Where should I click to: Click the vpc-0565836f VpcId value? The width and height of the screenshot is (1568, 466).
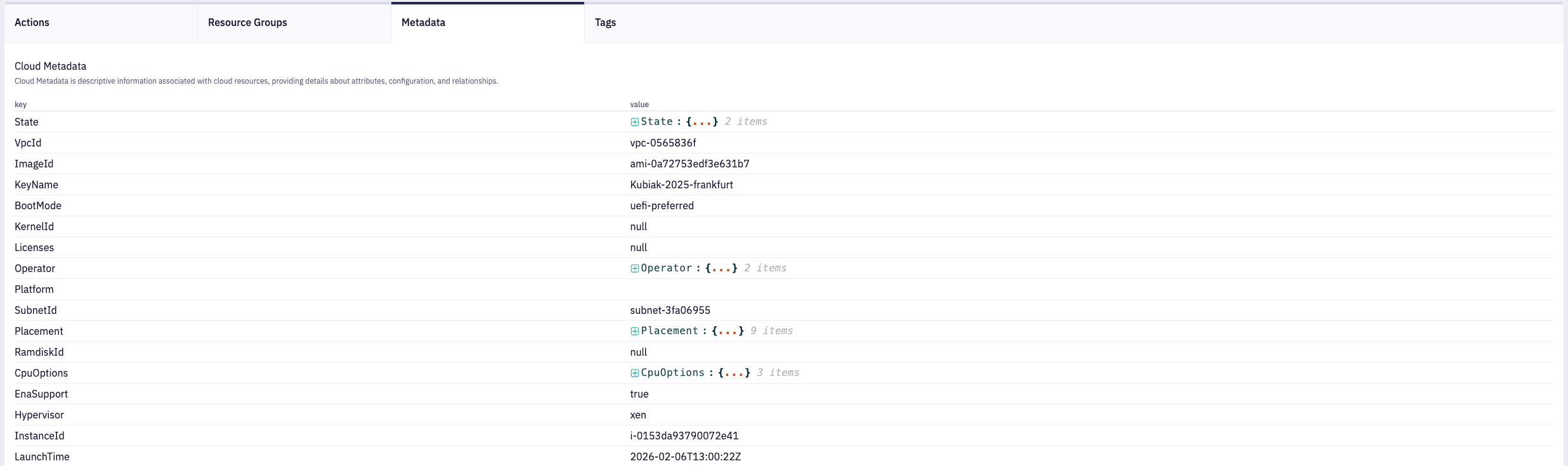click(663, 143)
